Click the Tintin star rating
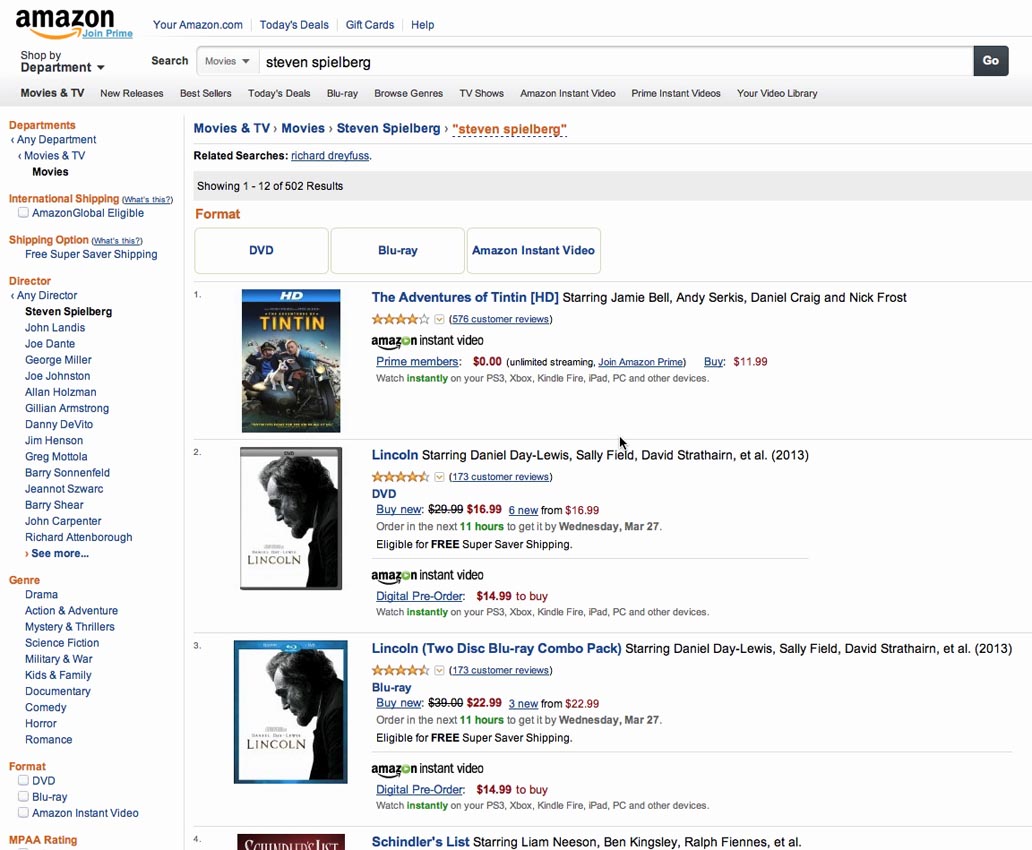The image size is (1032, 850). [400, 319]
